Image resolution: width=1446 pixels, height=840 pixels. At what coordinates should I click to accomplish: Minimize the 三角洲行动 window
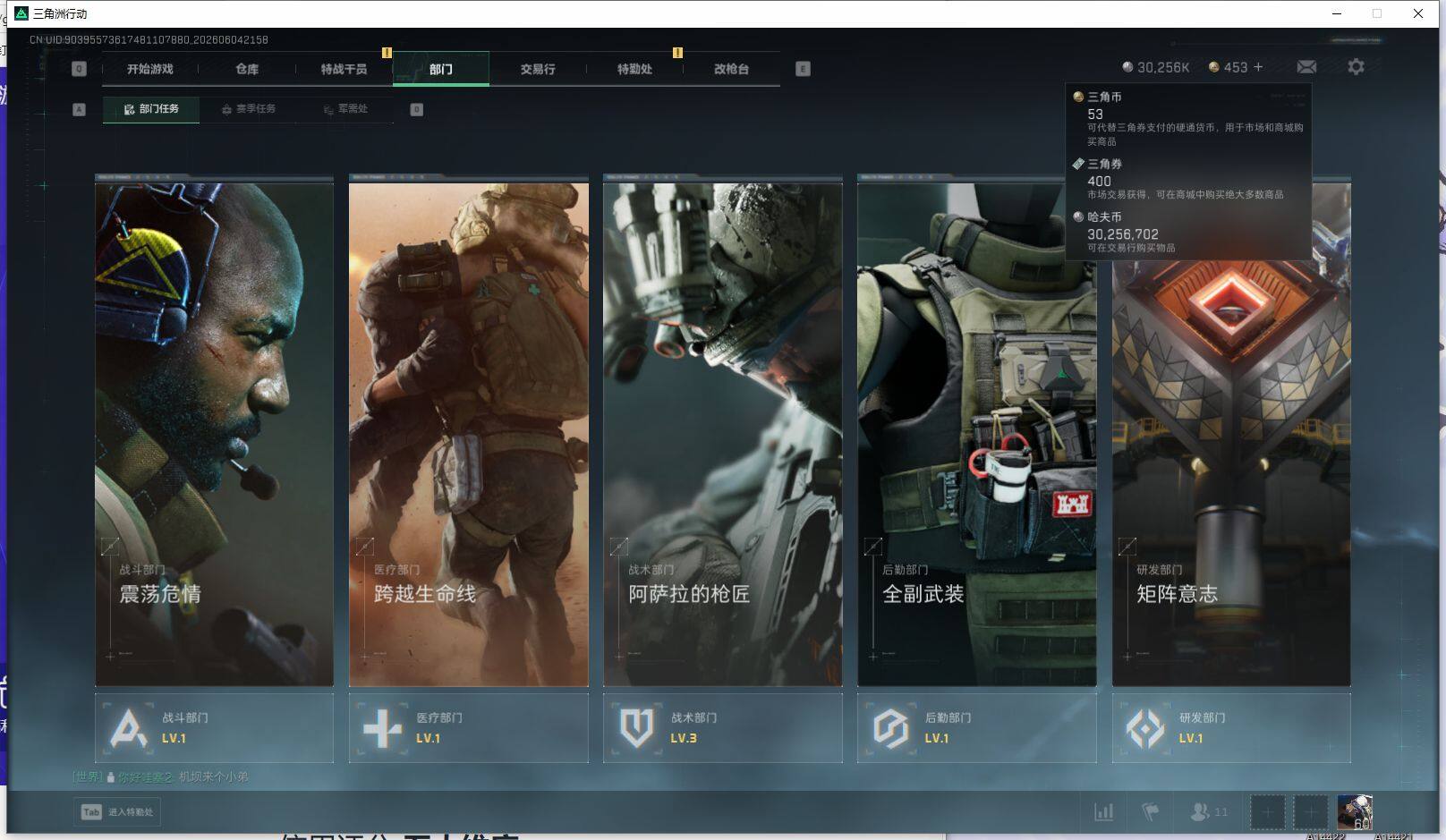[x=1337, y=13]
